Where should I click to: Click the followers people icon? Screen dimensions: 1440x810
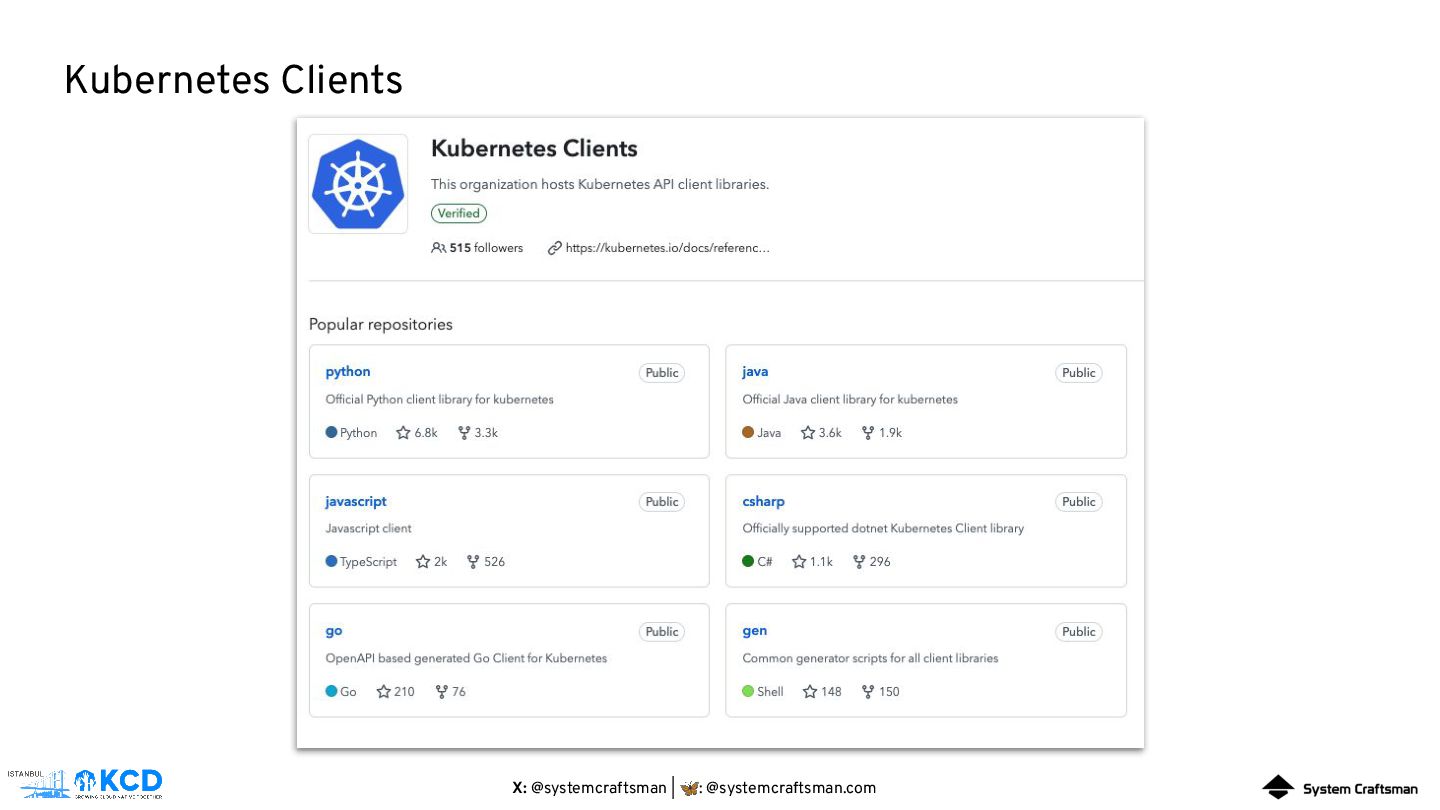[x=438, y=248]
